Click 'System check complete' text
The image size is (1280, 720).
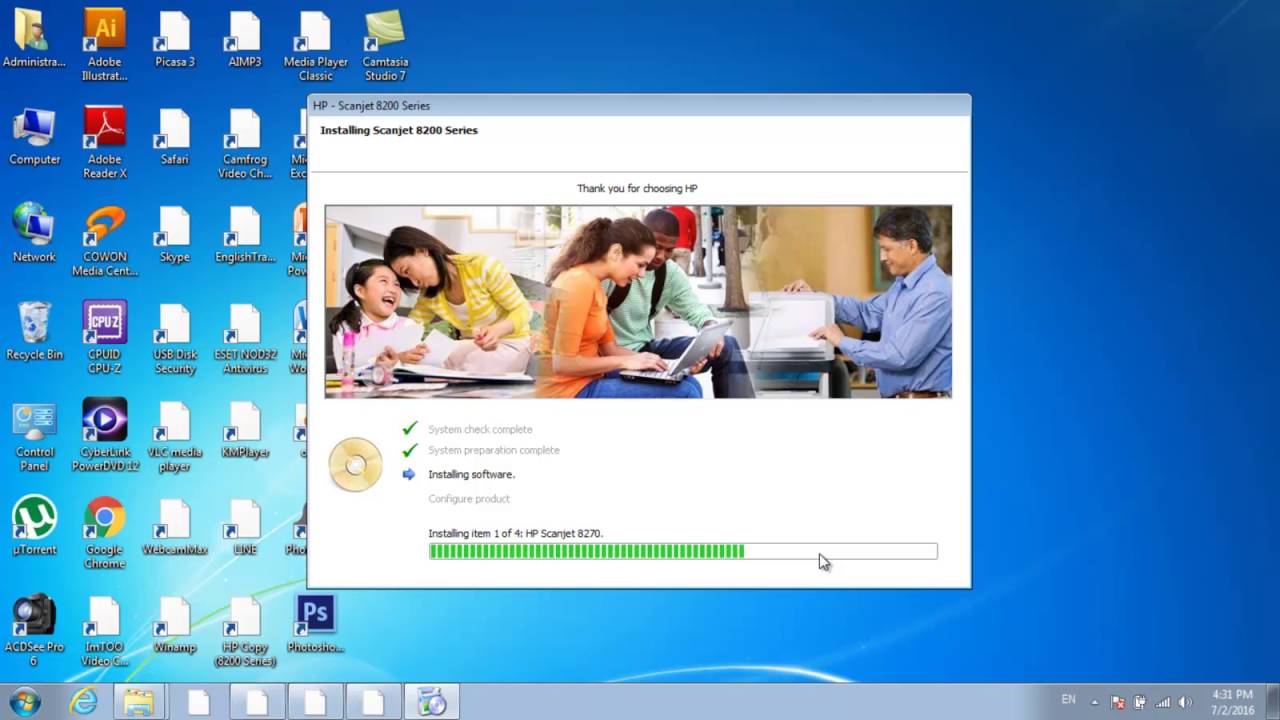480,429
